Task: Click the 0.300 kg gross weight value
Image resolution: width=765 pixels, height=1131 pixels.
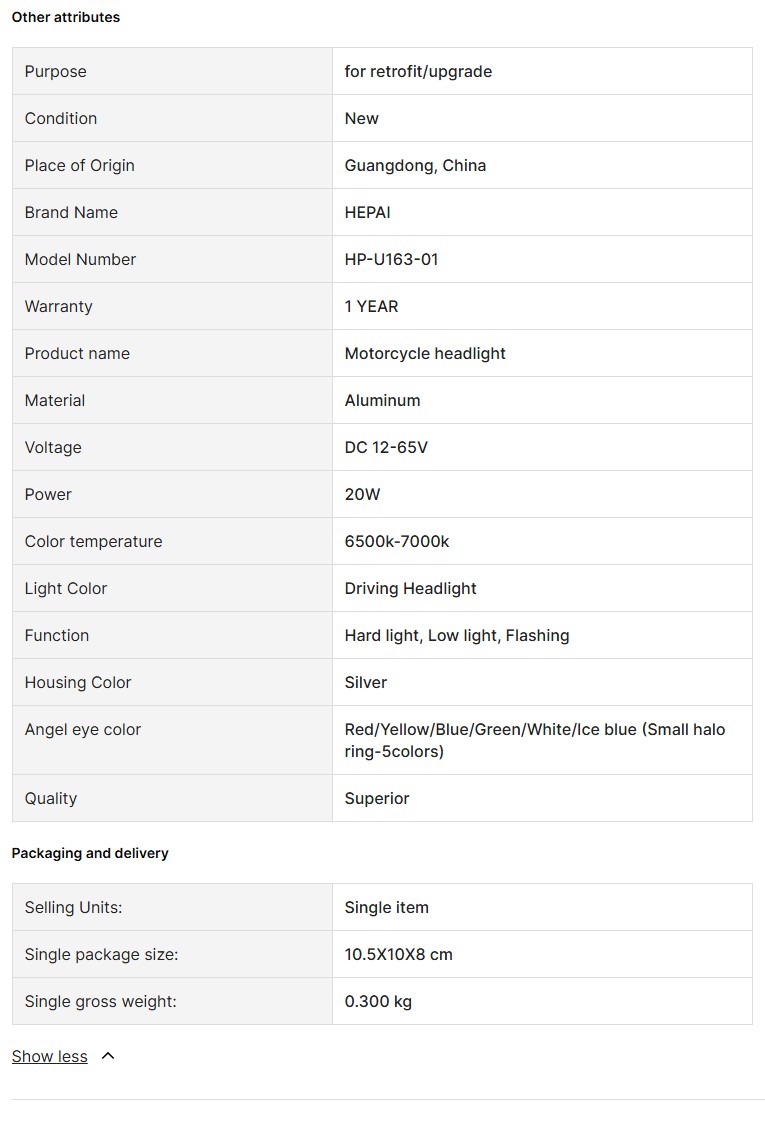Action: click(x=378, y=1001)
